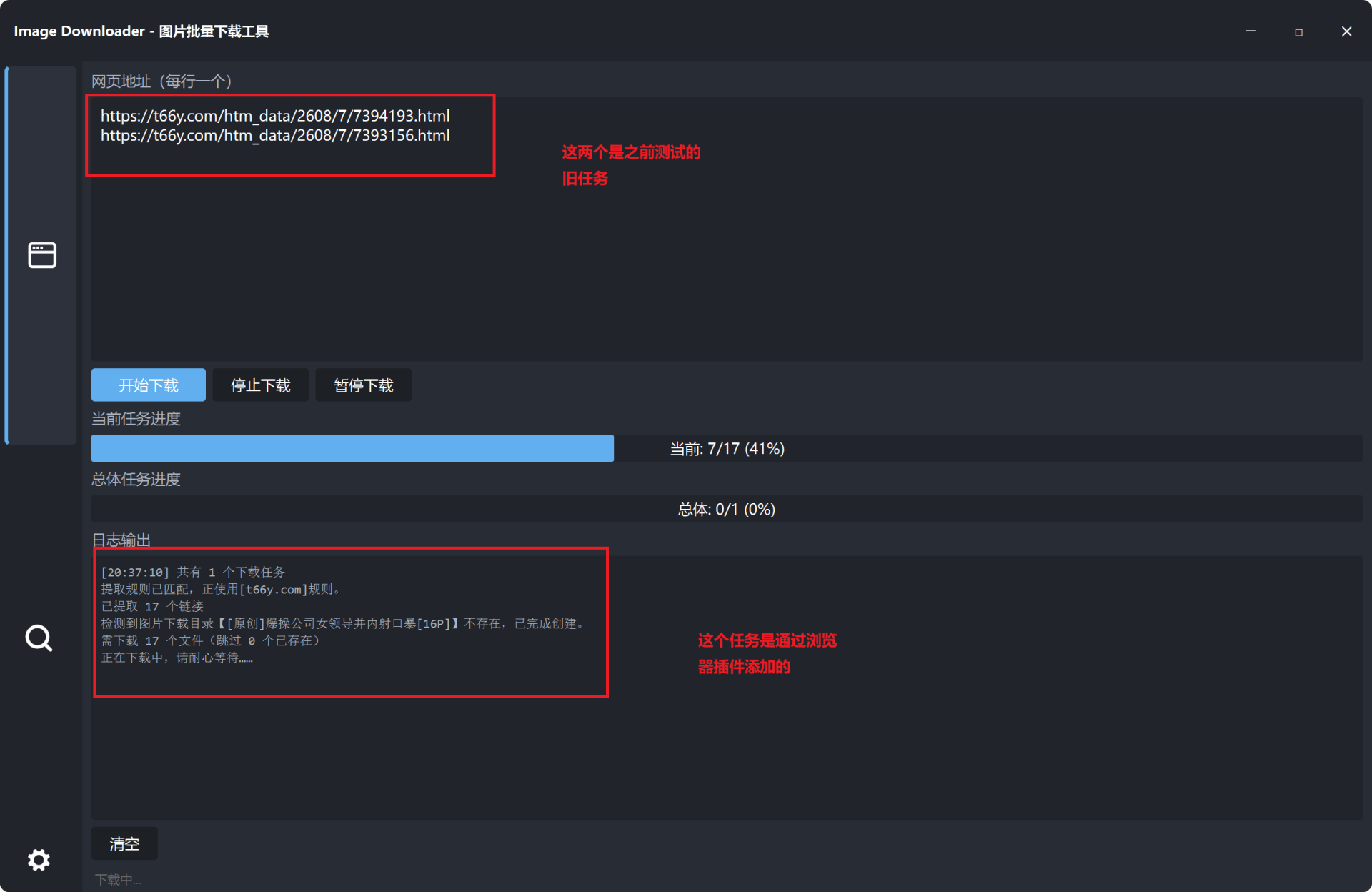
Task: Click 开始下载 to start downloading
Action: point(149,385)
